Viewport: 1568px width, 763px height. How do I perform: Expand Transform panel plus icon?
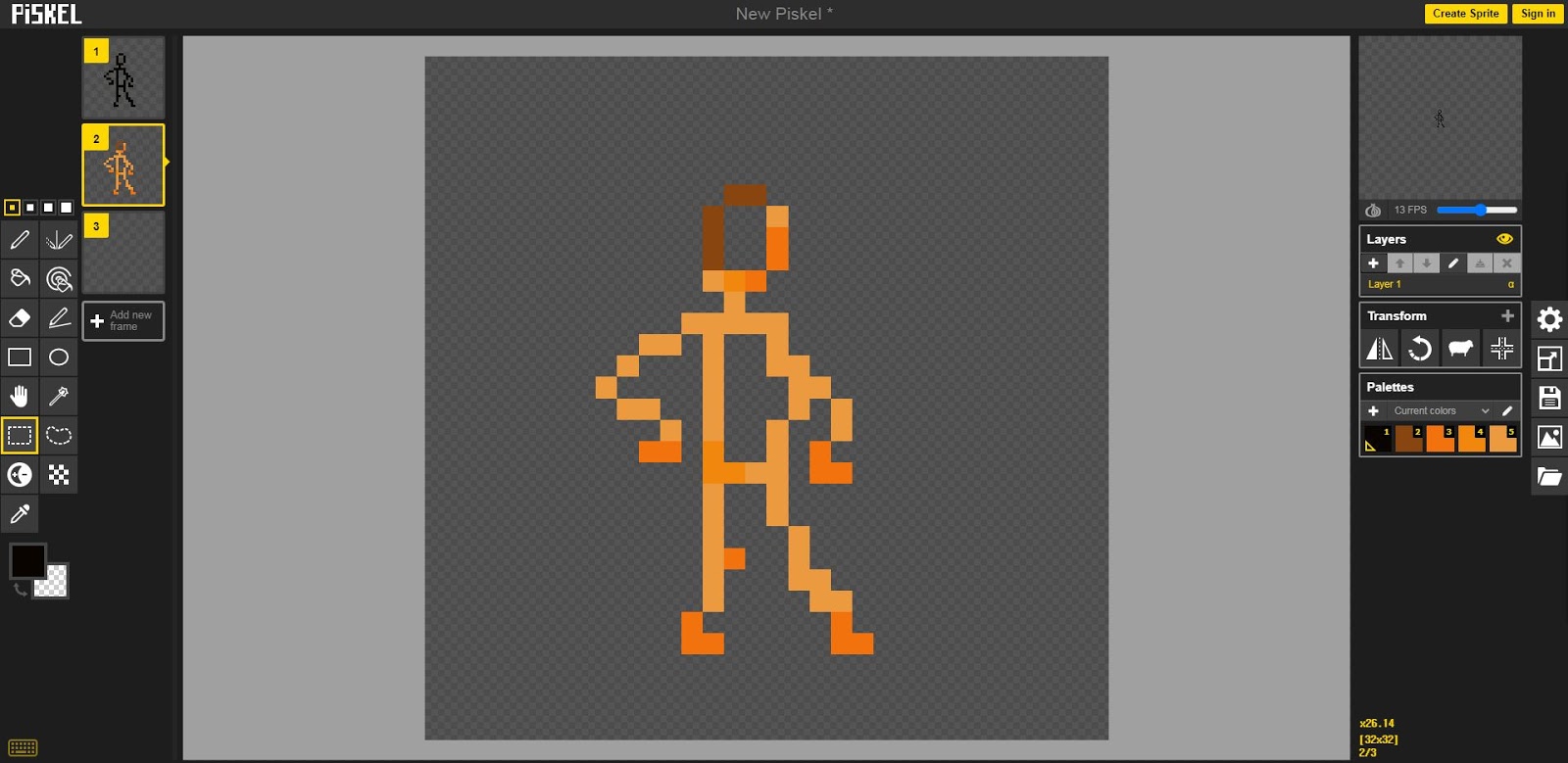click(1507, 315)
